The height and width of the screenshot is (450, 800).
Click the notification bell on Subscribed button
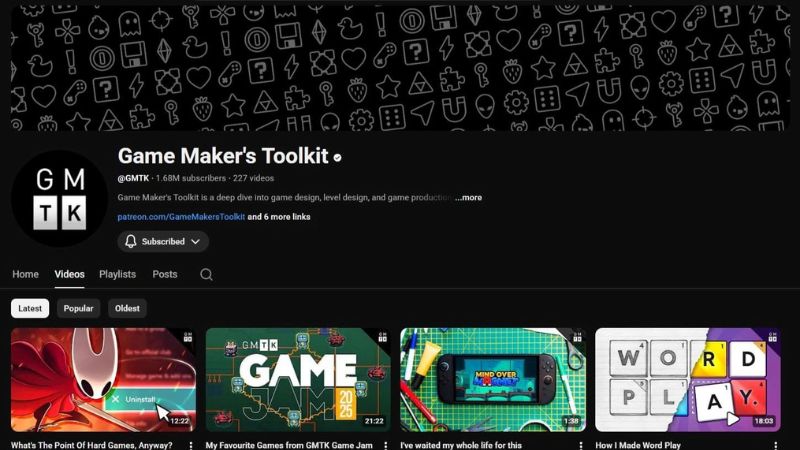click(131, 241)
